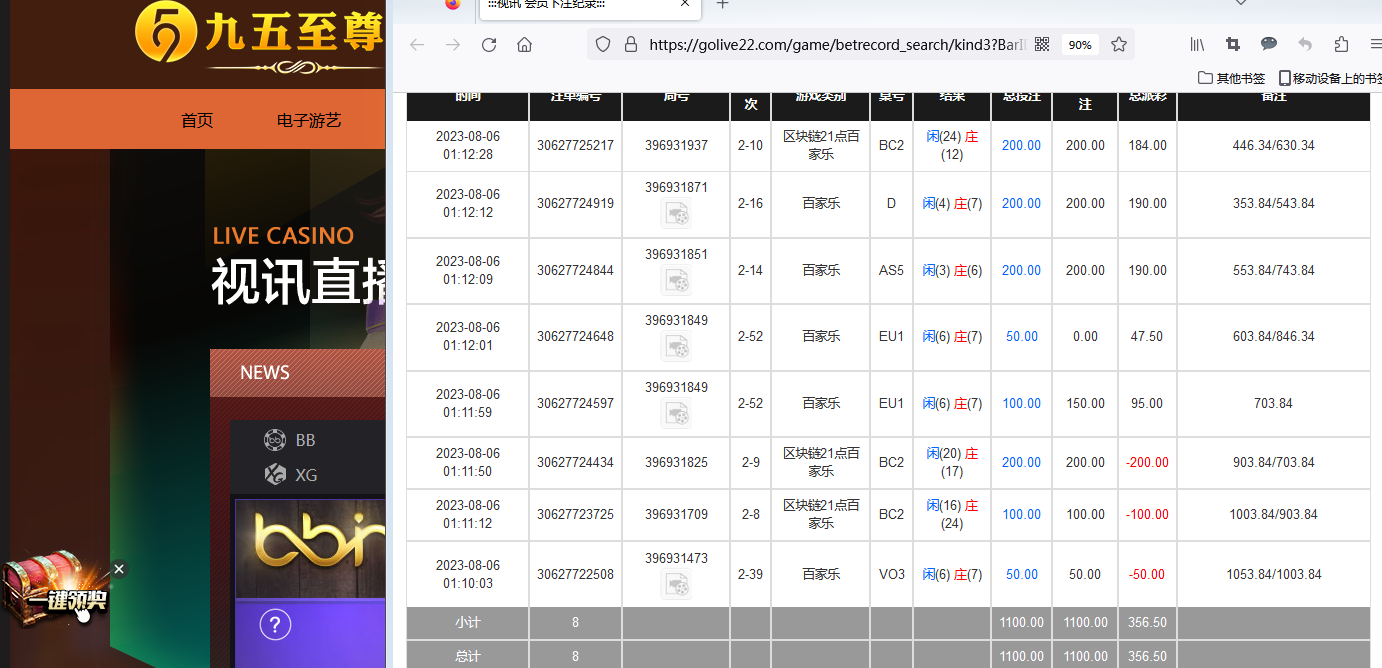
Task: Go to 首页 in casino navigation
Action: click(197, 121)
